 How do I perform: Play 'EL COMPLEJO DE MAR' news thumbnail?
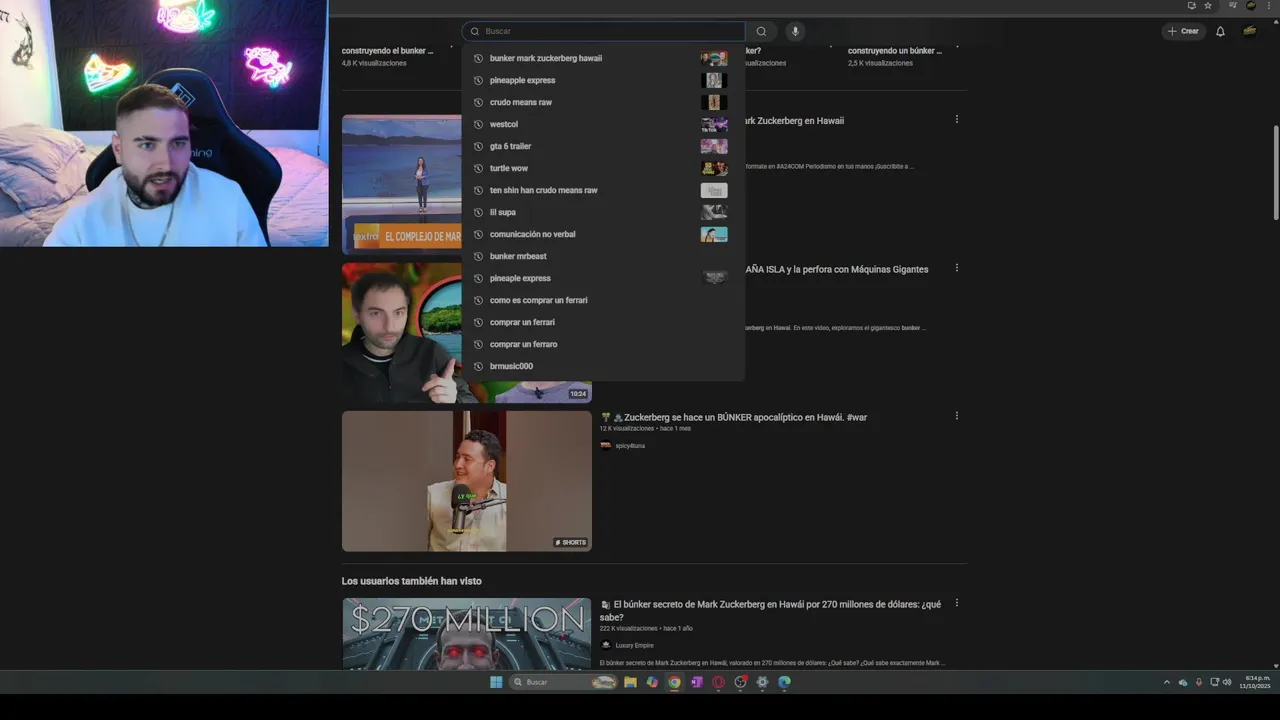(x=402, y=185)
